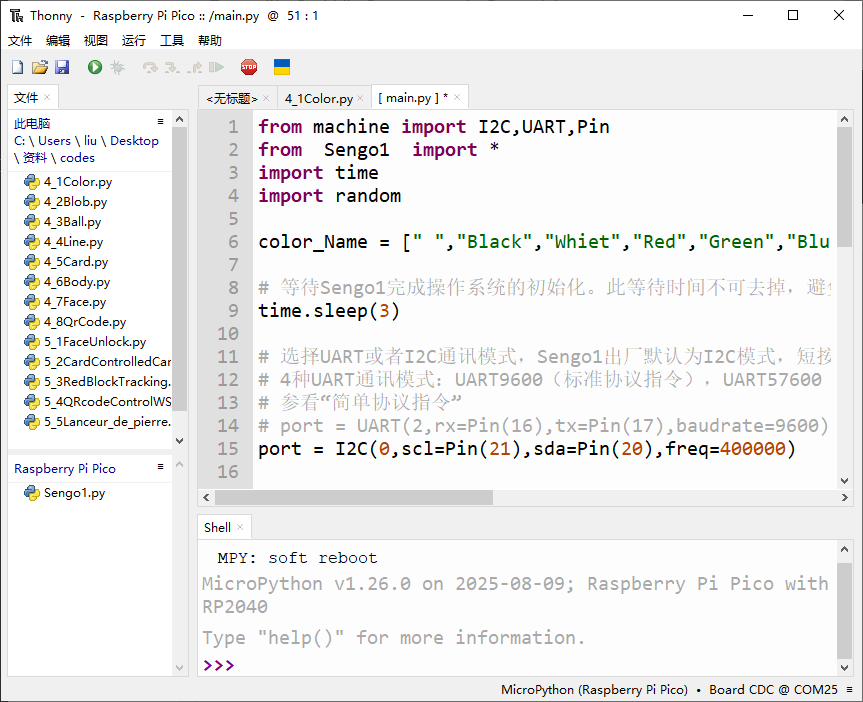
Task: Close the main.py tab
Action: [x=457, y=97]
